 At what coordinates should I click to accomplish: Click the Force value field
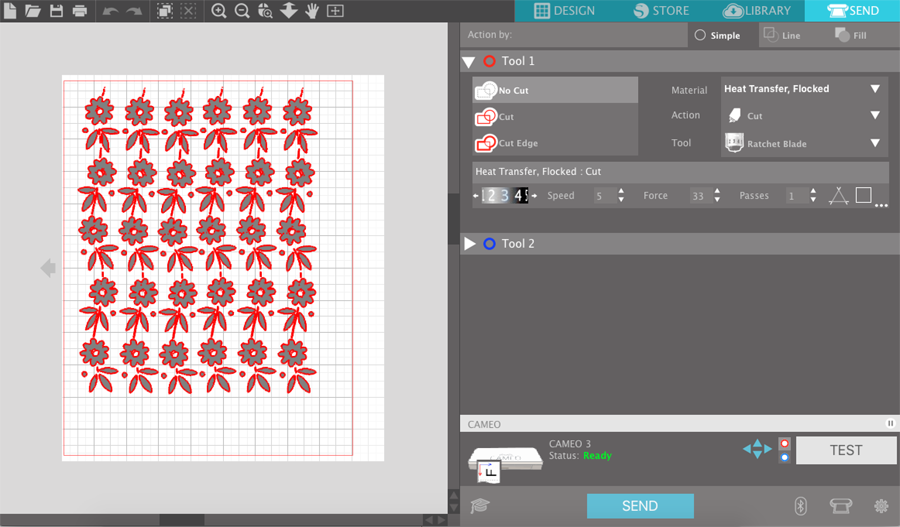point(700,196)
